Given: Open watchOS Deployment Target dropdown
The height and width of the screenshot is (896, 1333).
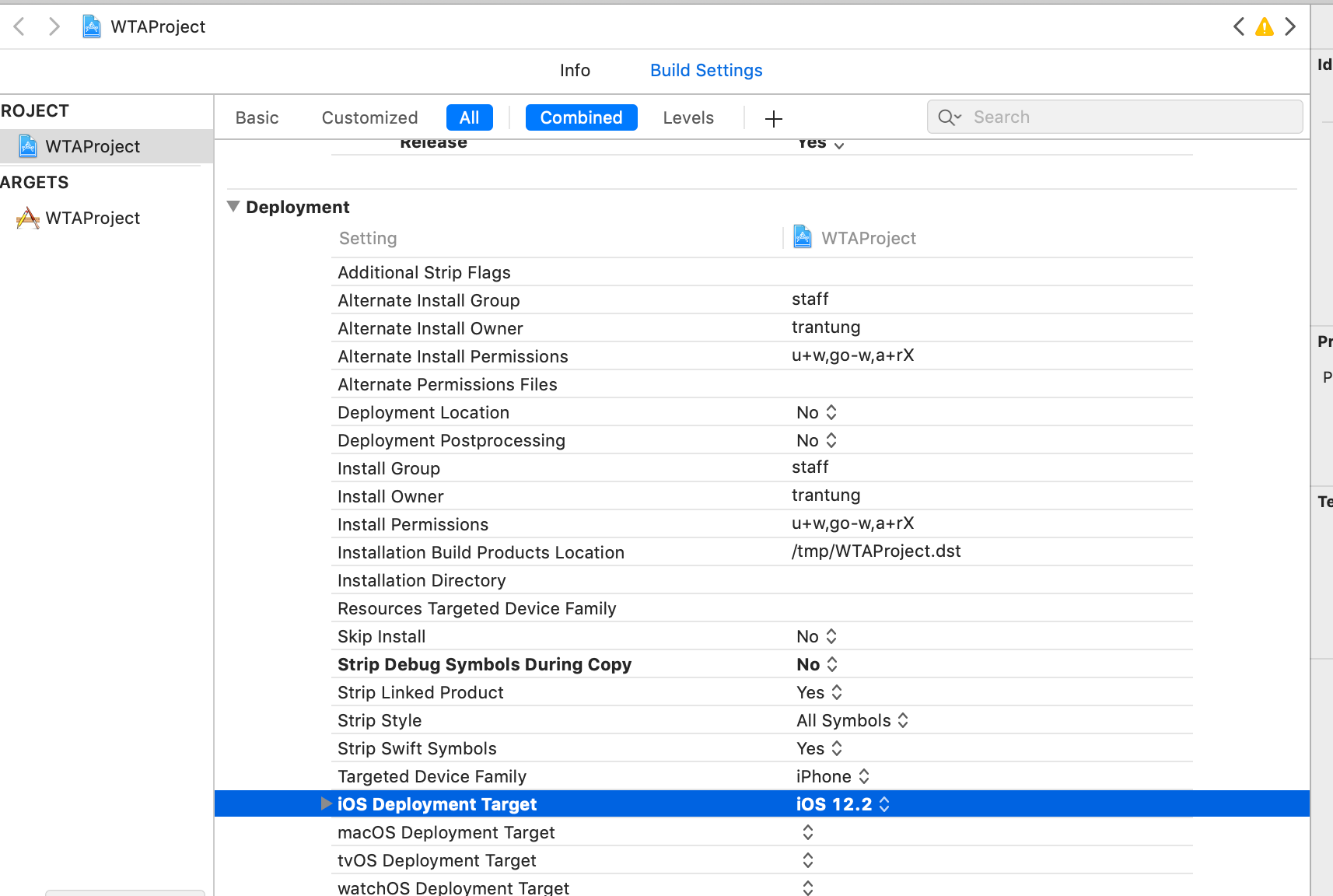Looking at the screenshot, I should coord(808,887).
